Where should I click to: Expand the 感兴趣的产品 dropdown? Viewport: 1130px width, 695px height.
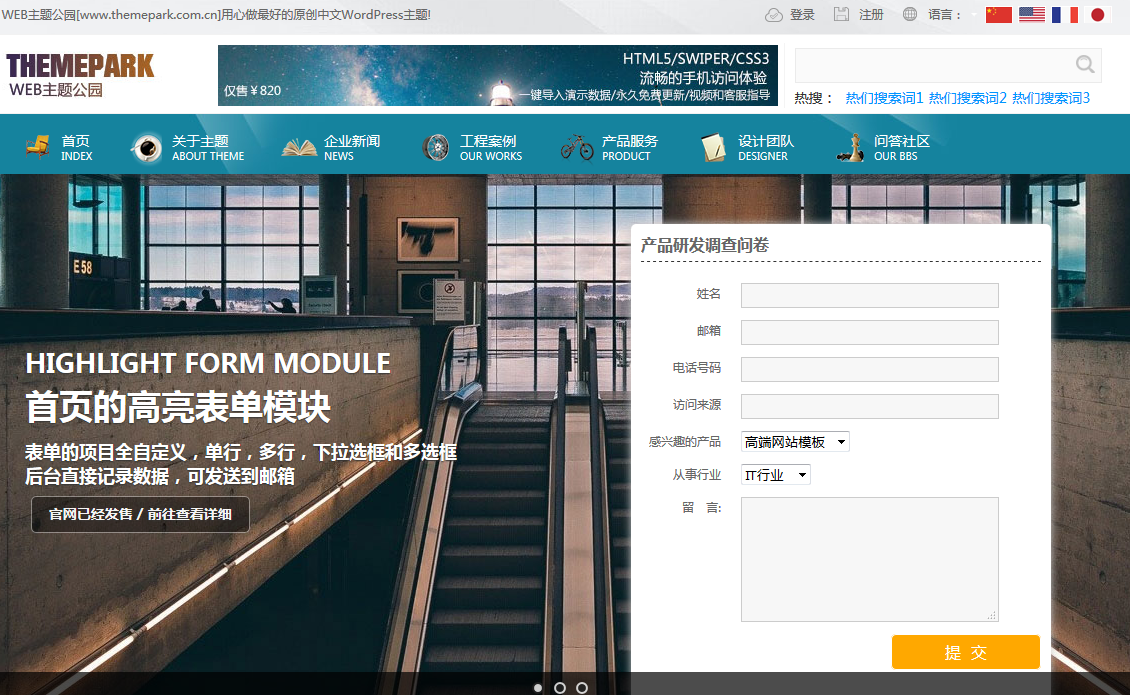795,442
